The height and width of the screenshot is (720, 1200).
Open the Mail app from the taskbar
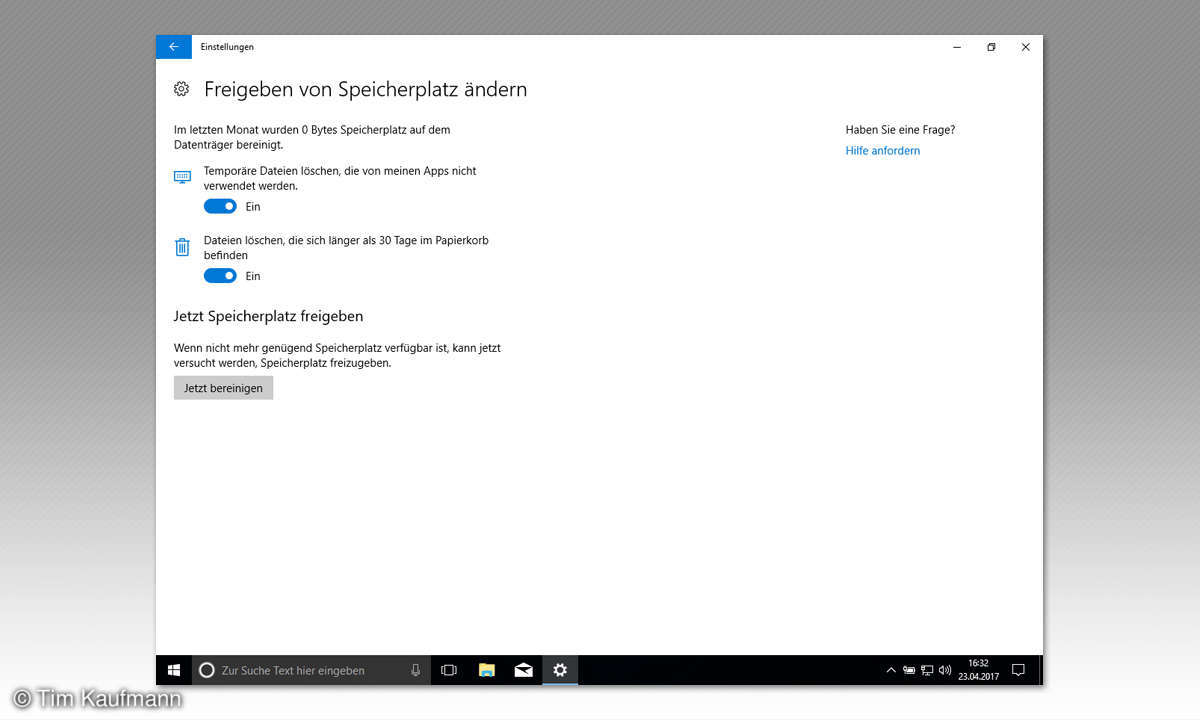pos(523,670)
